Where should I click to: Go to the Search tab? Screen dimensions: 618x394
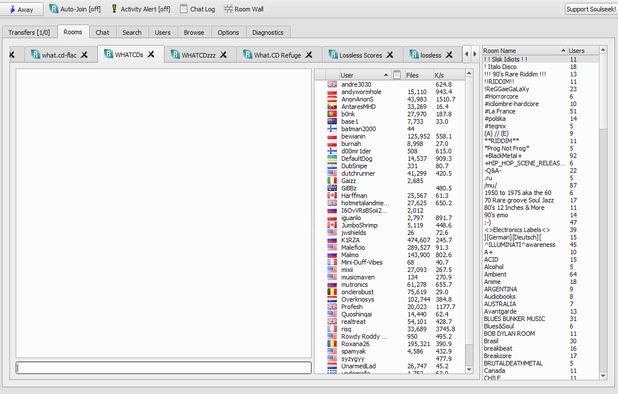click(x=132, y=32)
